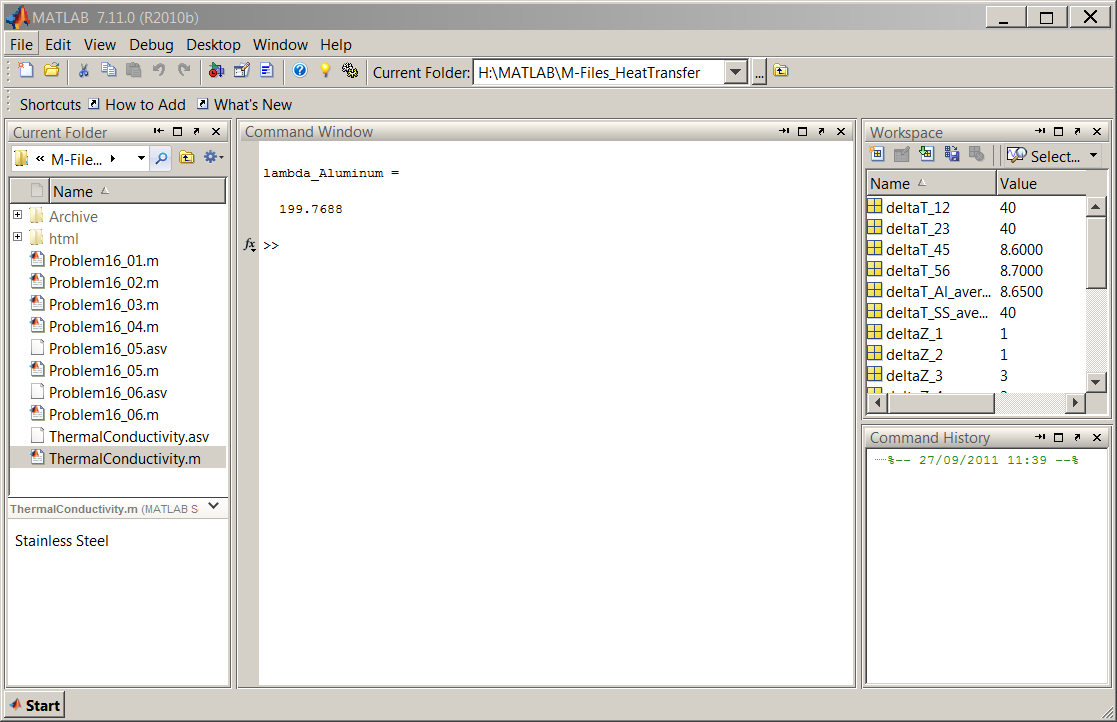
Task: Click the Workspace Value column header
Action: (1041, 184)
